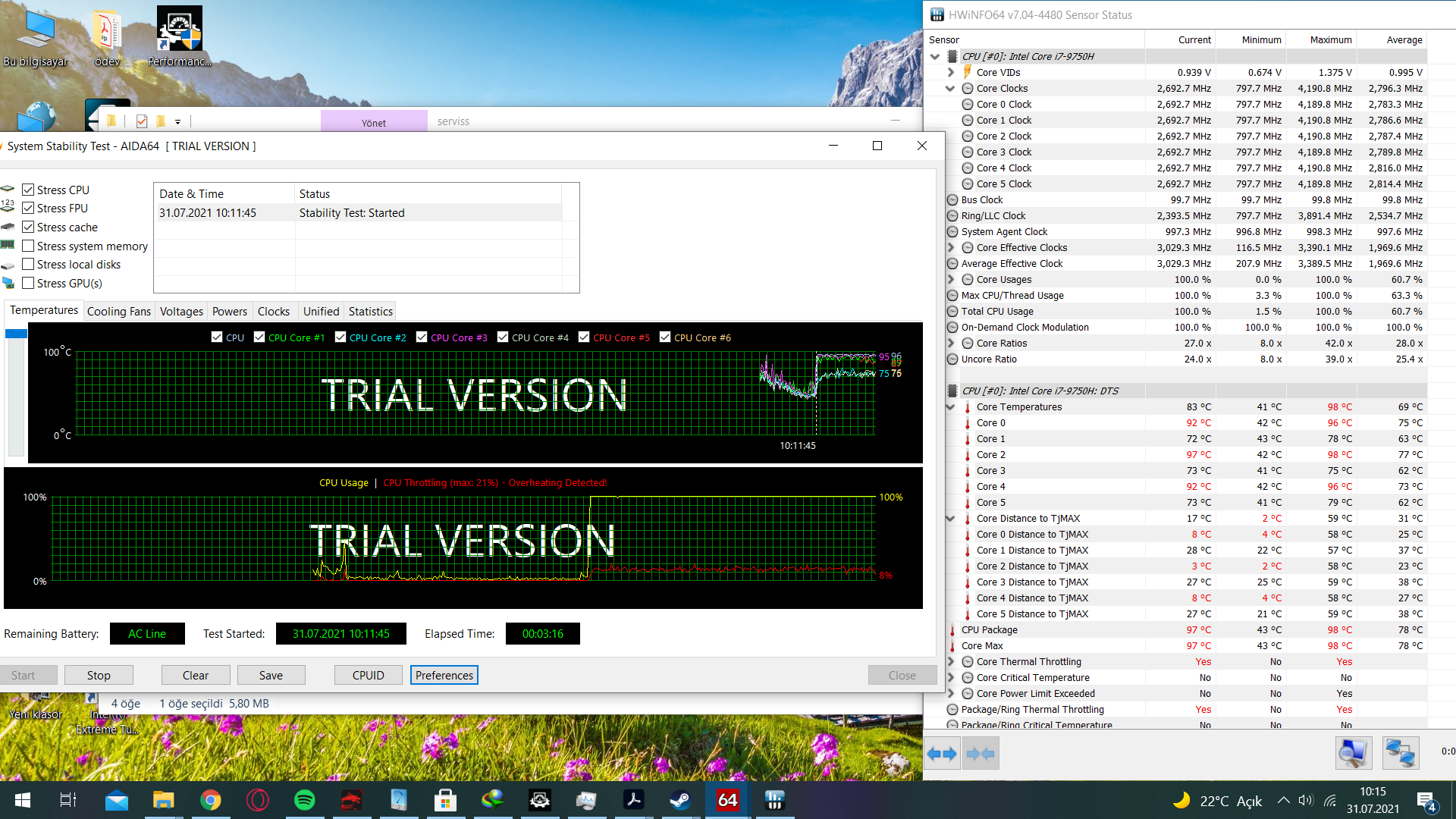The width and height of the screenshot is (1456, 819).
Task: Click HWiNFO expand columns arrows icon
Action: click(x=942, y=754)
